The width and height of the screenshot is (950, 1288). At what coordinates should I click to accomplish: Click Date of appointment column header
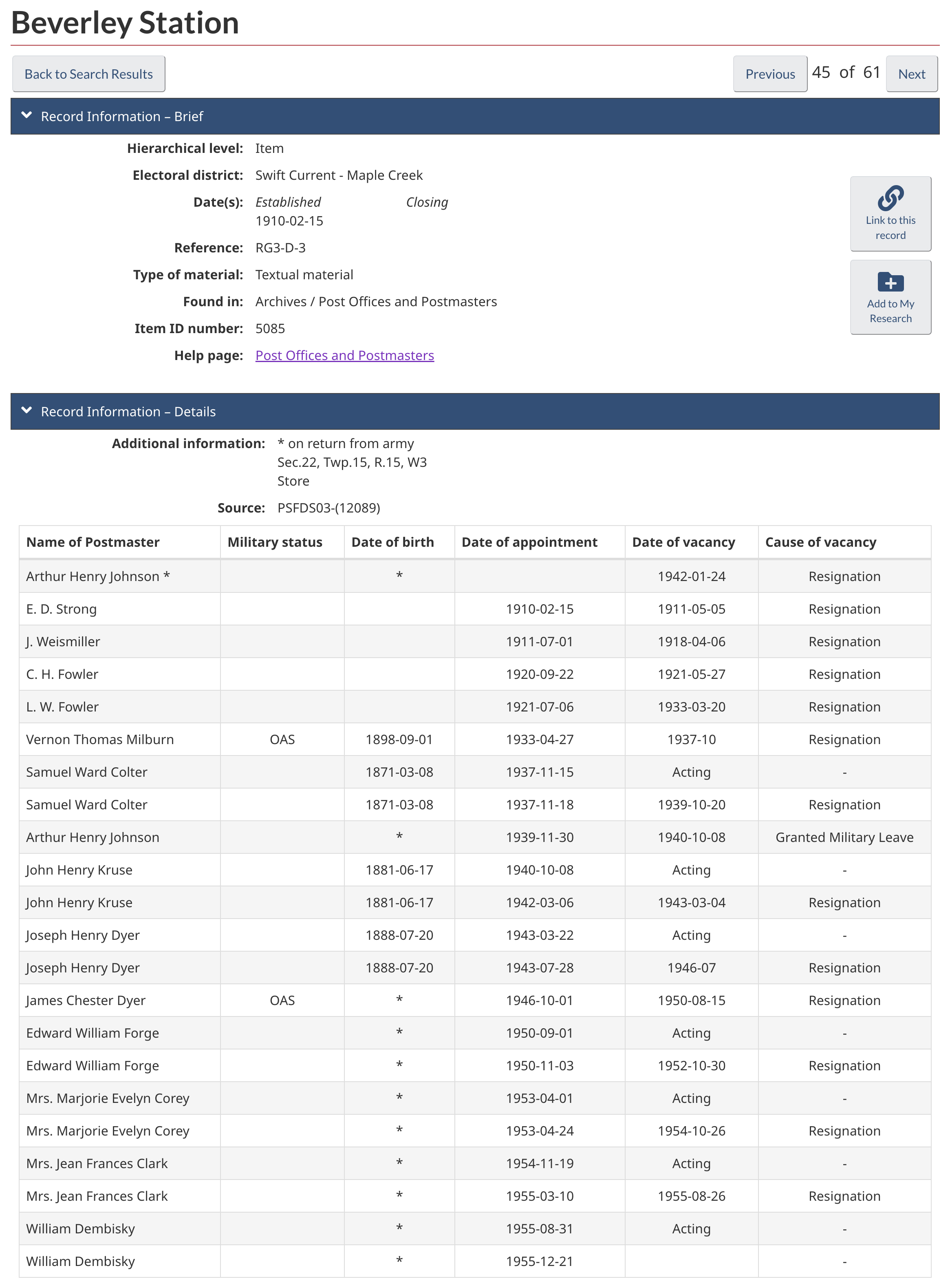[529, 542]
